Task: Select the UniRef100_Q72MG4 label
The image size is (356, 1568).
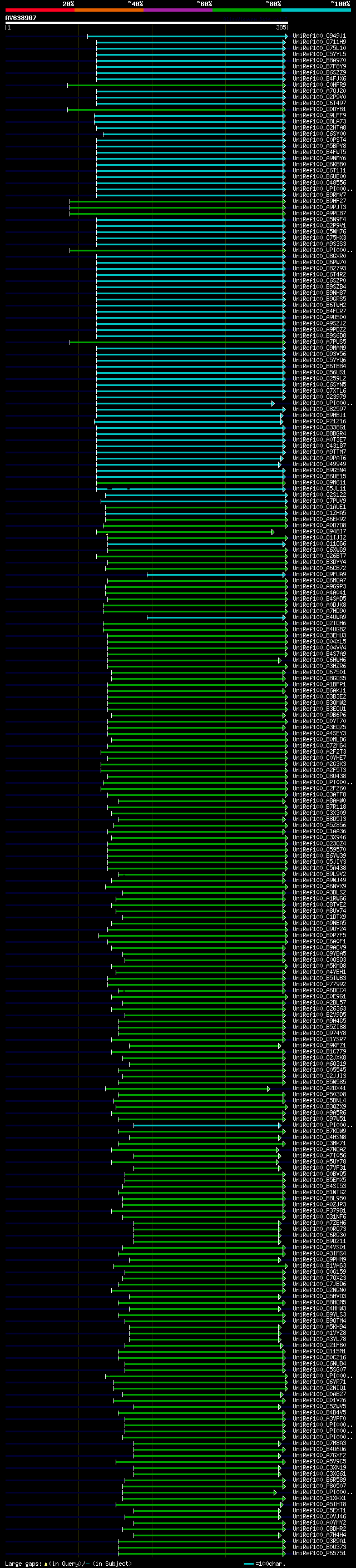Action: pyautogui.click(x=319, y=746)
